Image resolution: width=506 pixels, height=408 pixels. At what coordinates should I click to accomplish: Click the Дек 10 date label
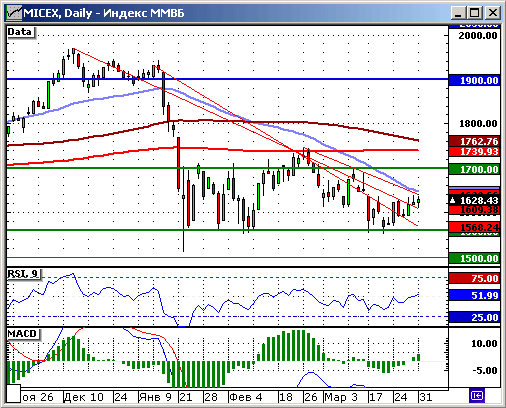[x=84, y=397]
